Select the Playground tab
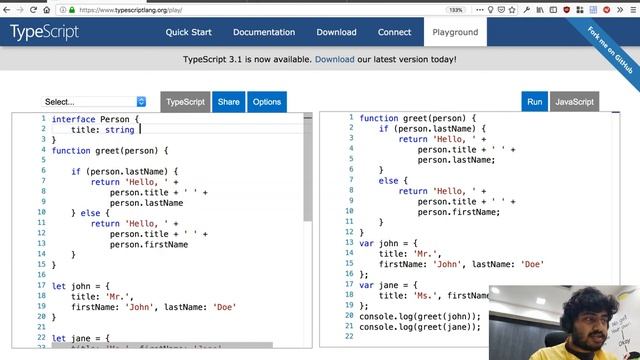 [455, 32]
